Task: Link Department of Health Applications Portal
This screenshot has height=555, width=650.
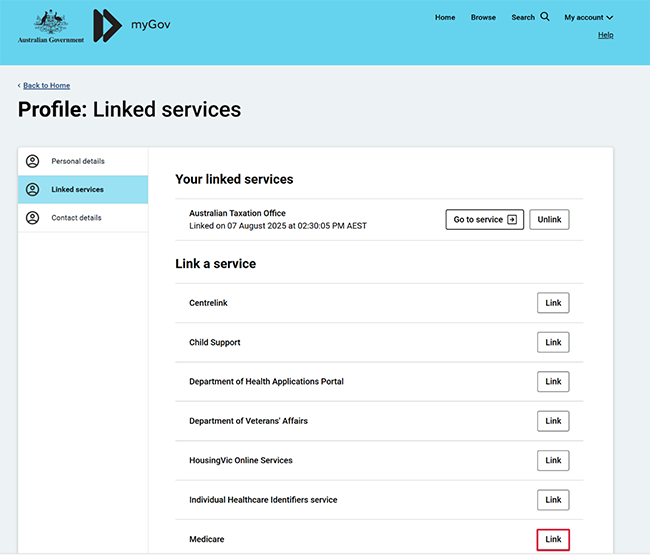Action: 553,381
